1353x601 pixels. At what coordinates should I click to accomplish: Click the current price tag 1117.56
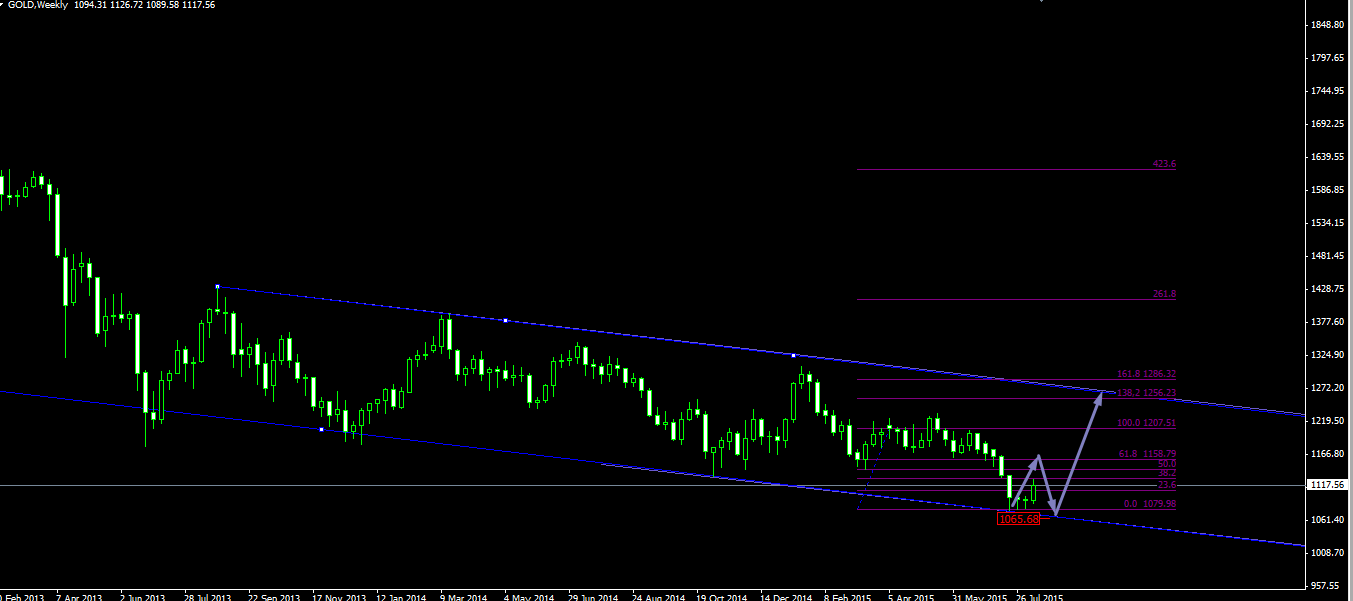1328,485
